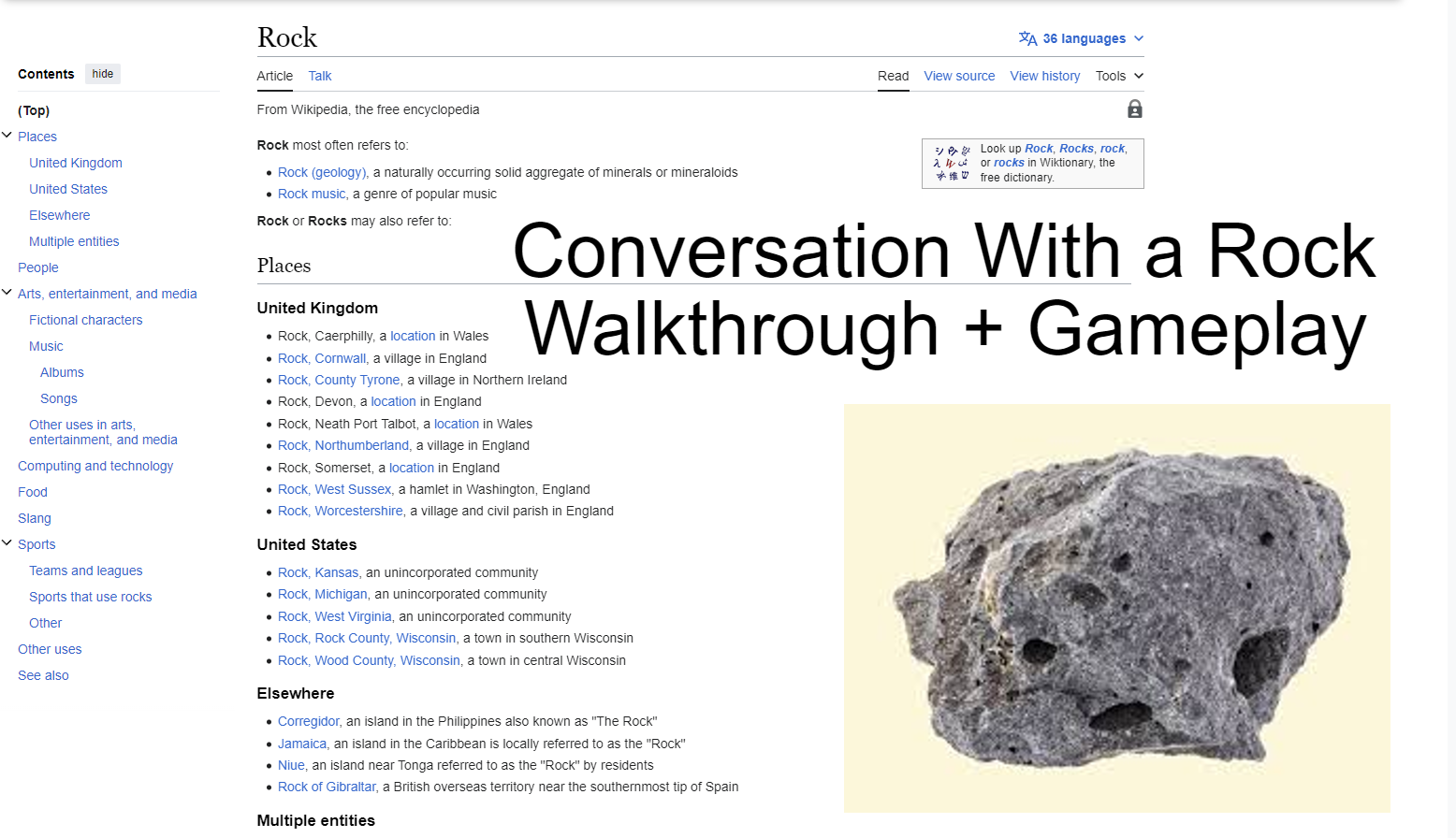The height and width of the screenshot is (838, 1456).
Task: Select the Read tab
Action: 894,76
